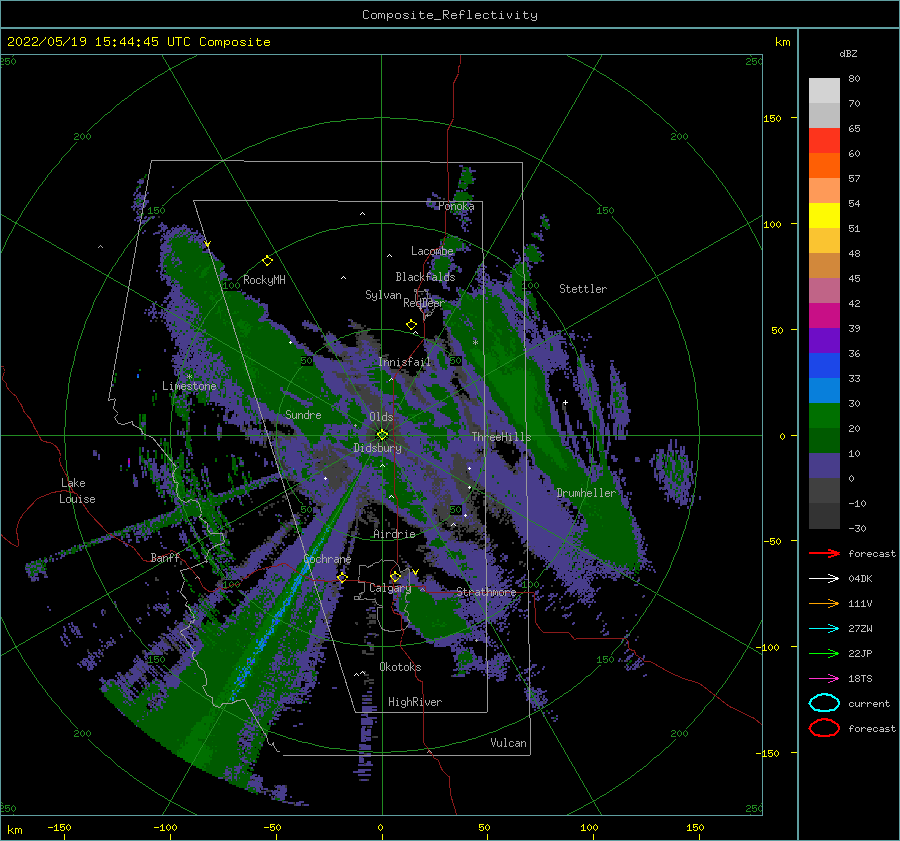Click the dBZ legend heading

(x=848, y=53)
